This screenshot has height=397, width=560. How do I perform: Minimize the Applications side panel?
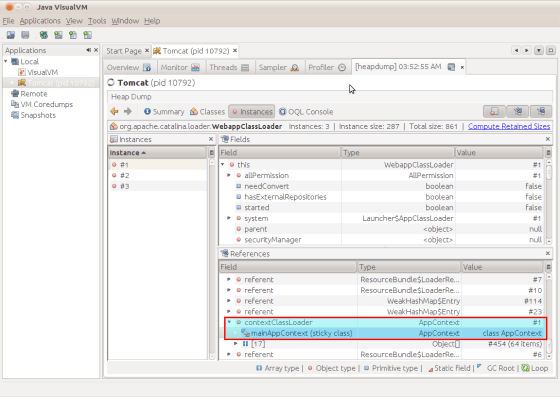tap(88, 50)
